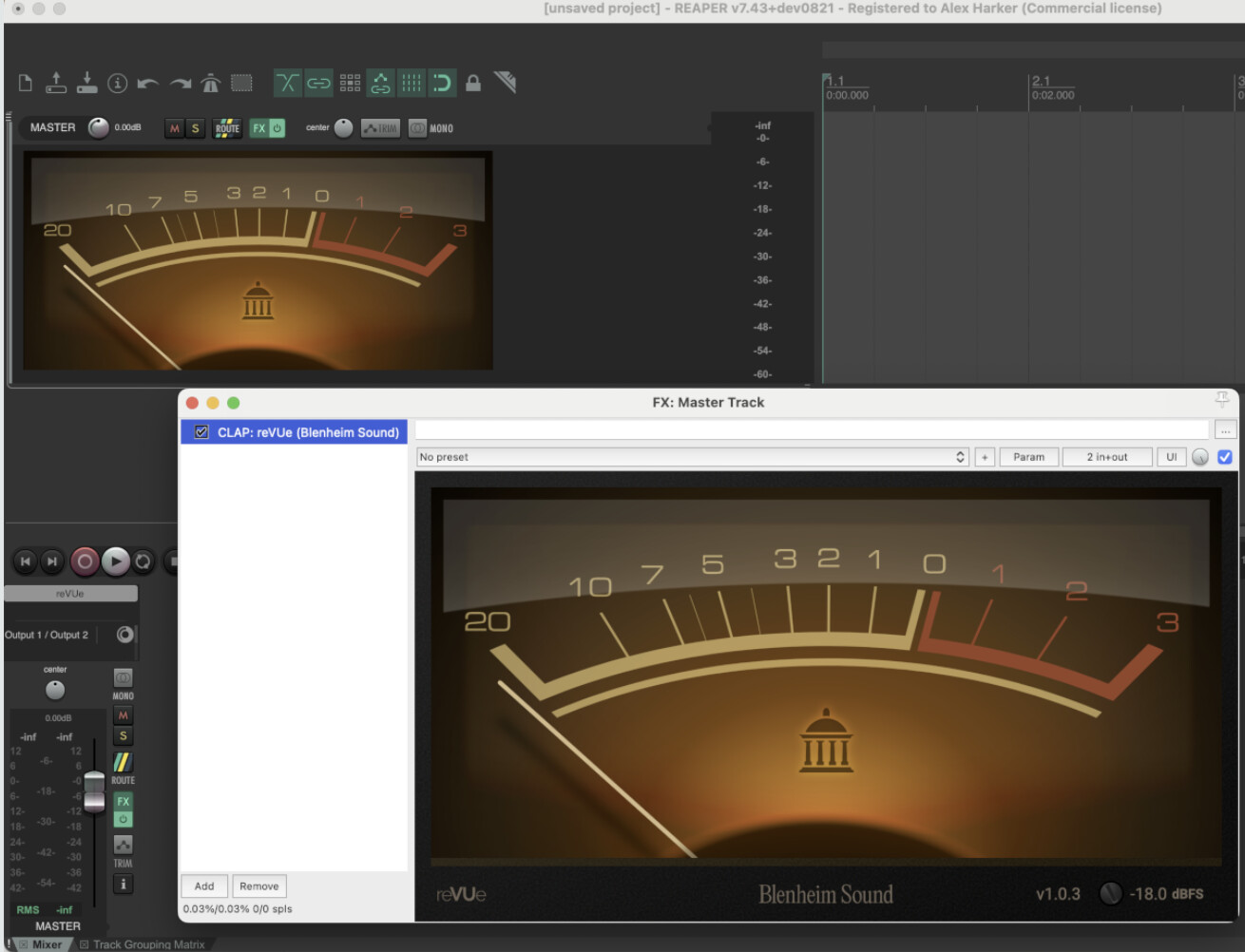1245x952 pixels.
Task: Switch to the Mixer tab
Action: 46,944
